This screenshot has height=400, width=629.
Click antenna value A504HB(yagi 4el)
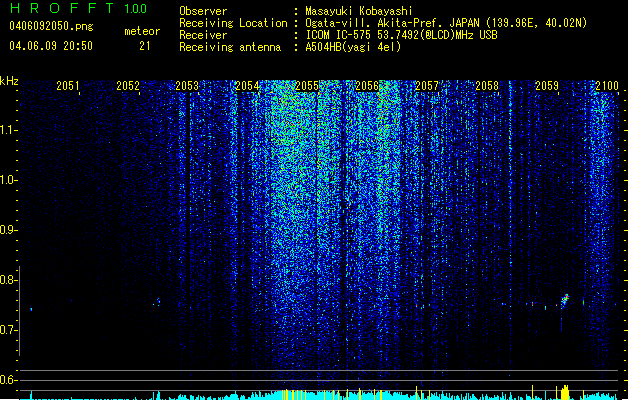(353, 47)
